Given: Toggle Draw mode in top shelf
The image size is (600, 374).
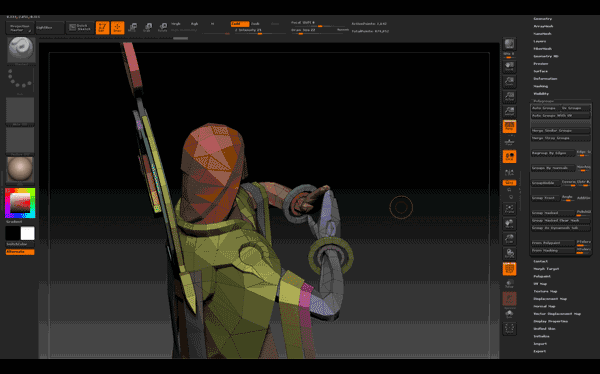Looking at the screenshot, I should pos(117,28).
